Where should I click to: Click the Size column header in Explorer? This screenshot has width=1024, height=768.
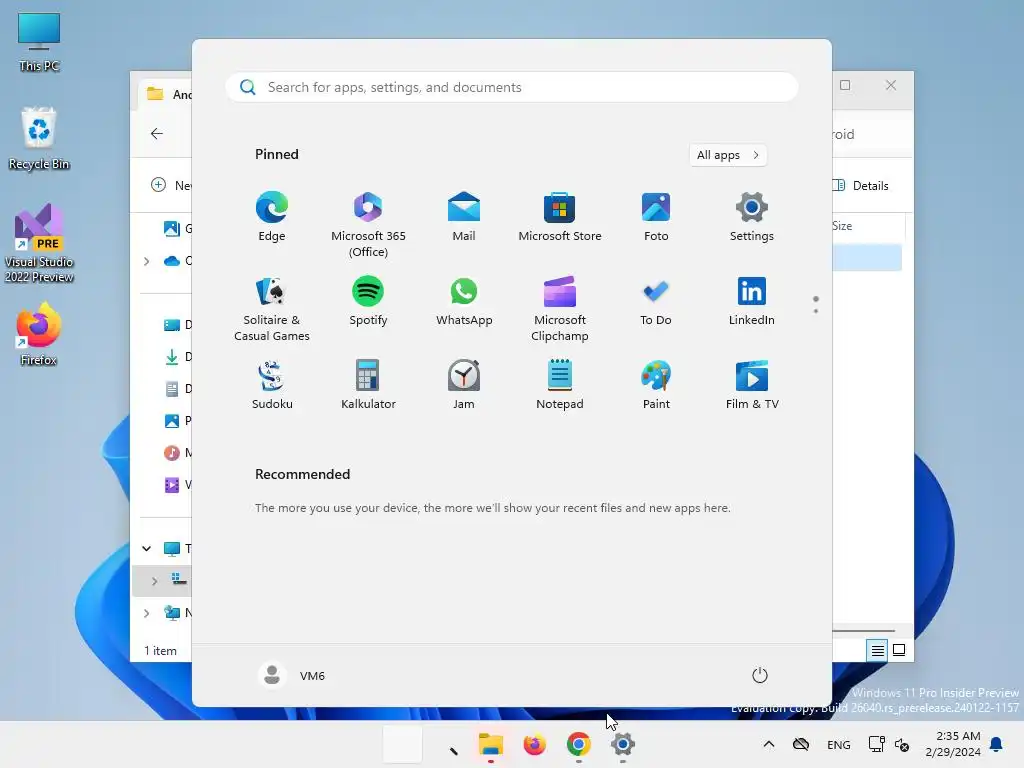point(842,226)
